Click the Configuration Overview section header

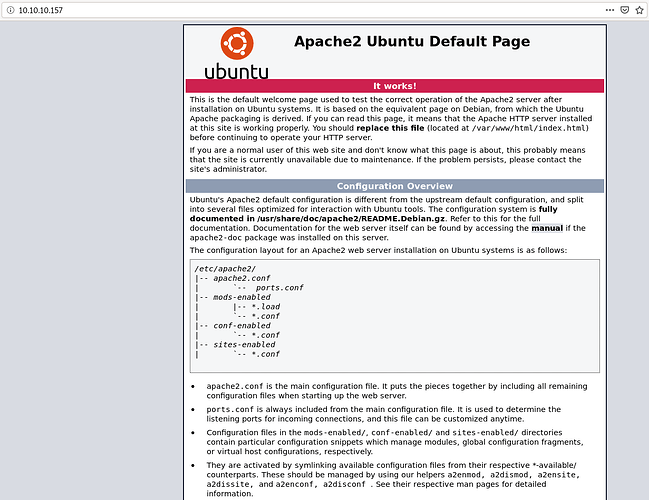point(394,186)
